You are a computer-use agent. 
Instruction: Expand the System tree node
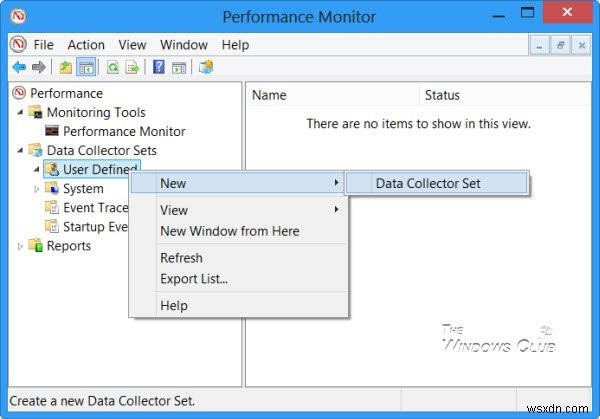point(37,189)
